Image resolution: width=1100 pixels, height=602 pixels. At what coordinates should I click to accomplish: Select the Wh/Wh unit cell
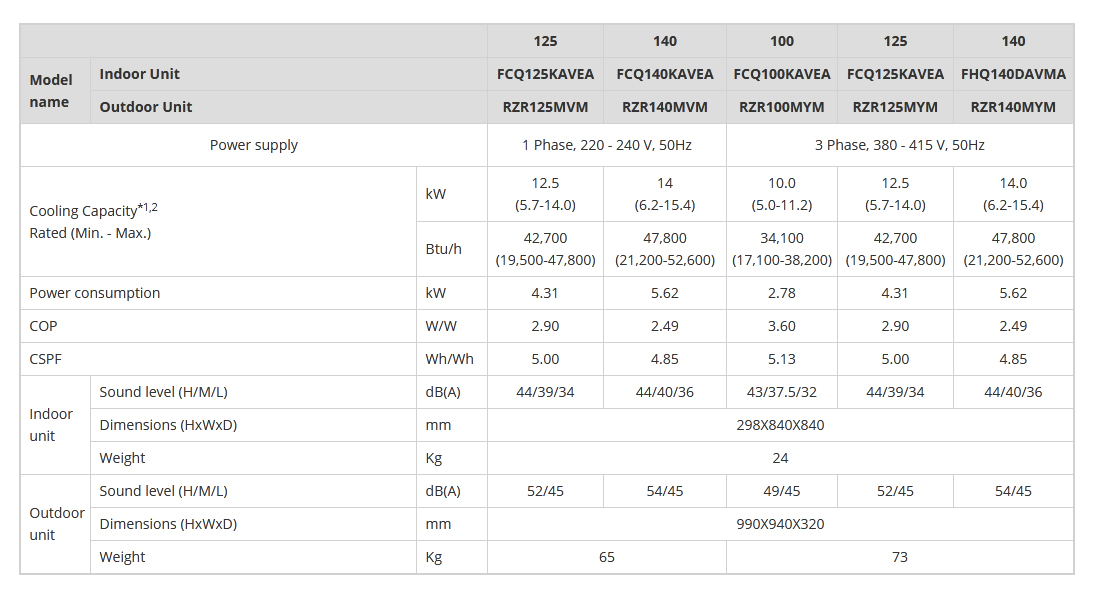tap(450, 359)
